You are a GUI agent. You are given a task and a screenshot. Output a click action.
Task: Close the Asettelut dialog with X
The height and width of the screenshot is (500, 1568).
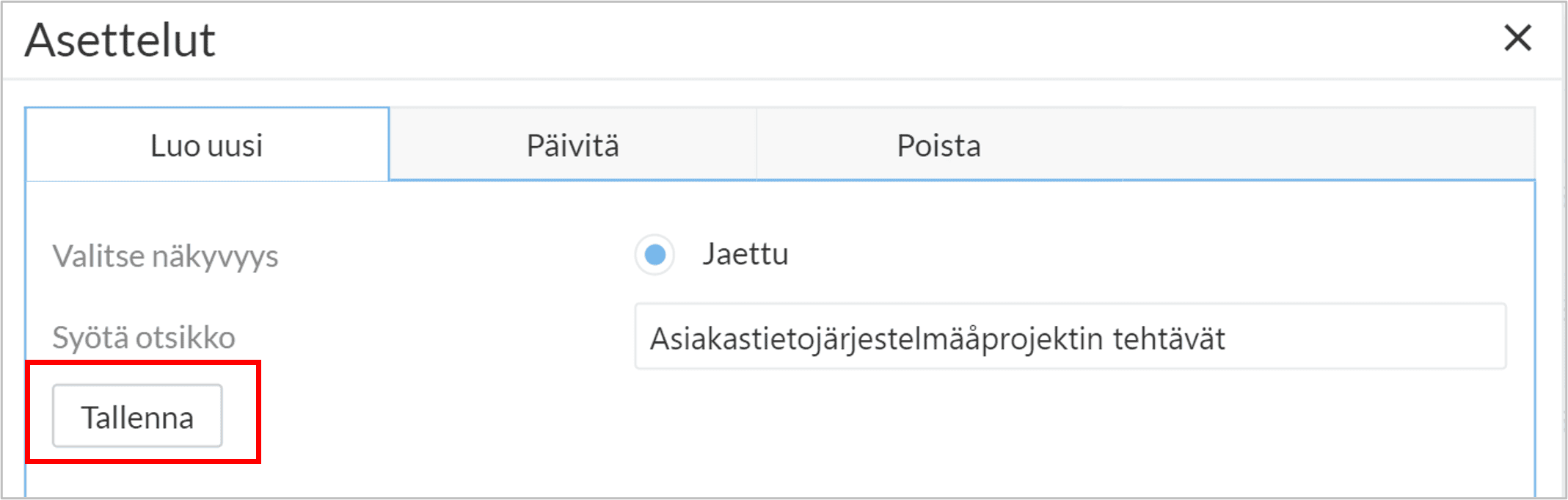tap(1517, 37)
